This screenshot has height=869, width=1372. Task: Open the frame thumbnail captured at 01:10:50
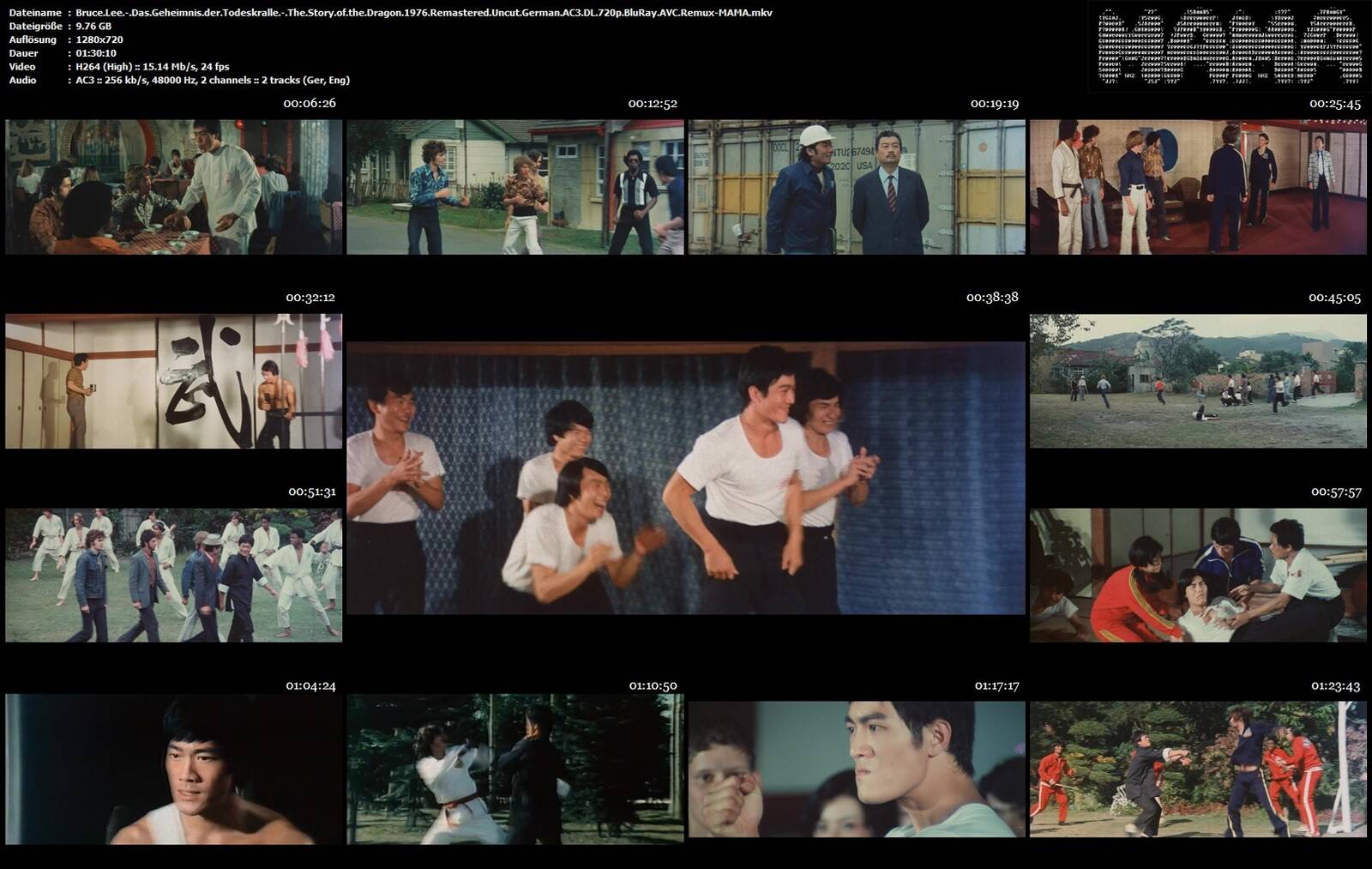(x=515, y=769)
